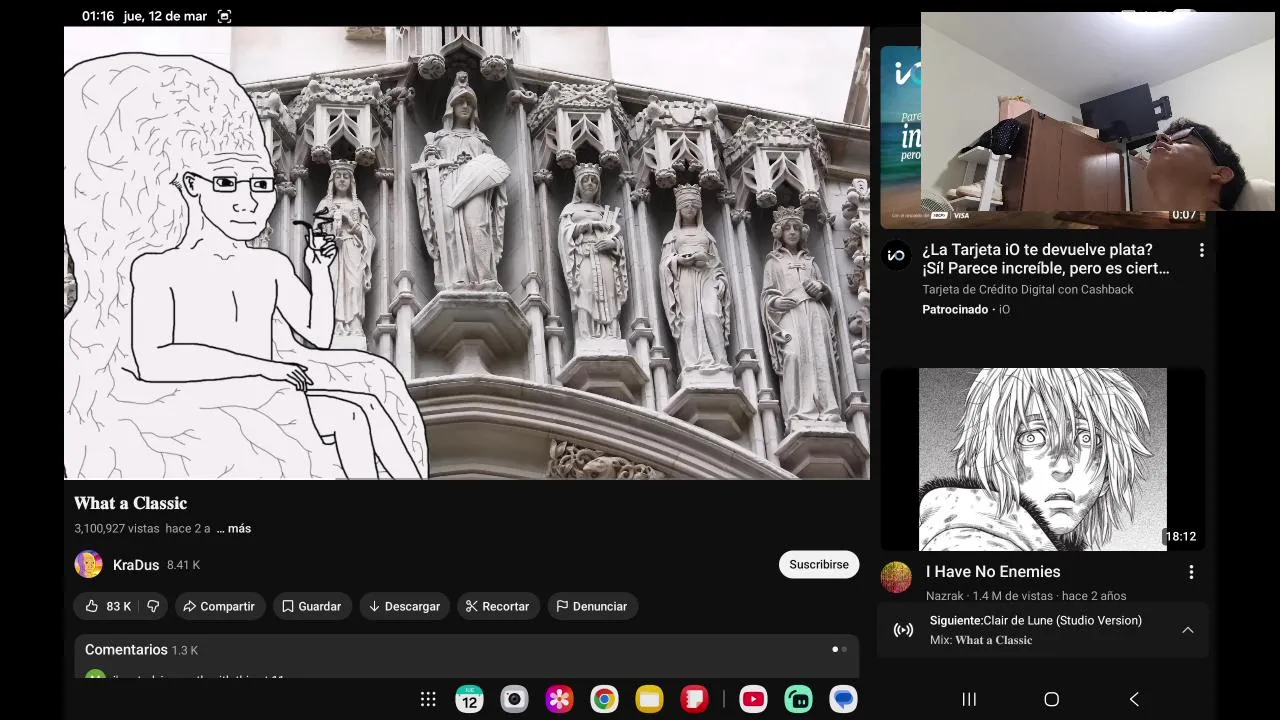Screen dimensions: 1280x720
Task: Click the 1.3 K comments count
Action: [185, 650]
